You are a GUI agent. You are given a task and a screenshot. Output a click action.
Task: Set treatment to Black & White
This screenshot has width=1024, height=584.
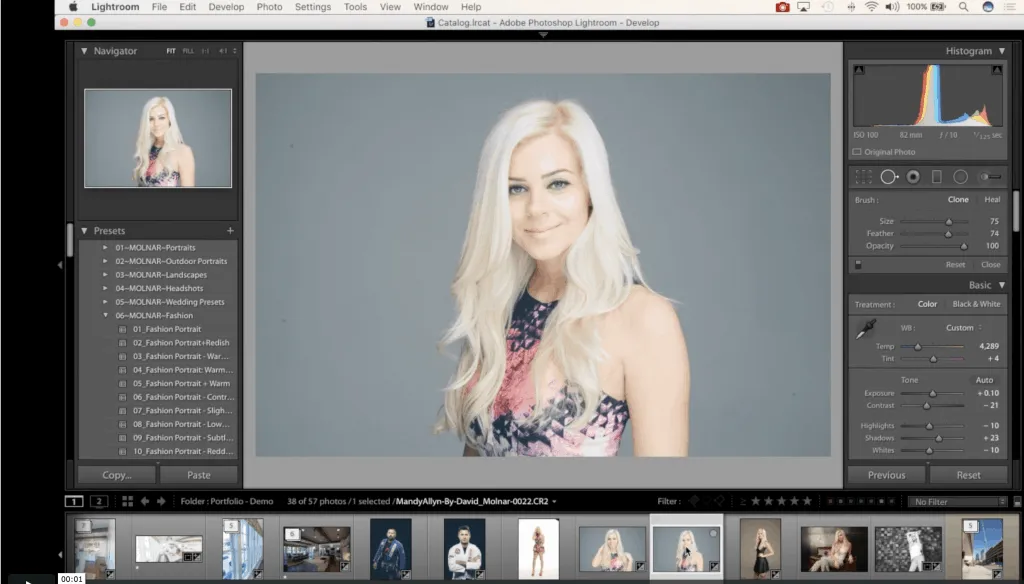click(976, 304)
